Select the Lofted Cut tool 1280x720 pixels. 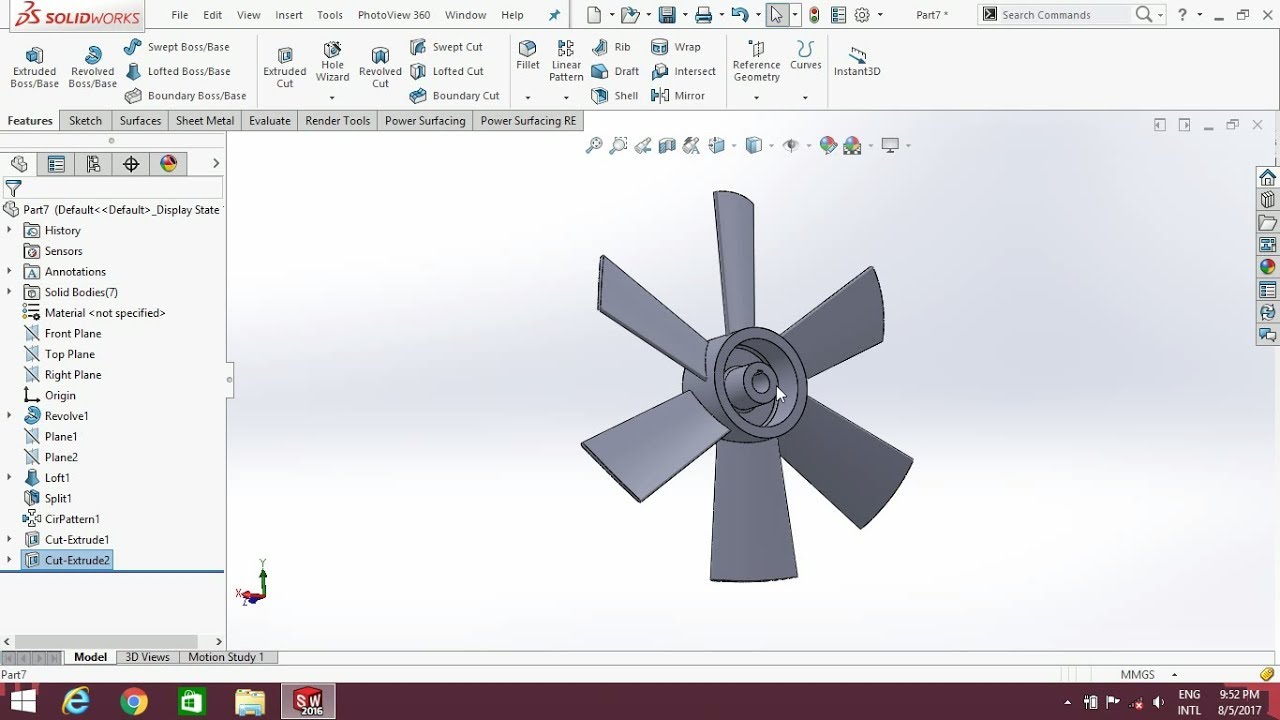[446, 71]
